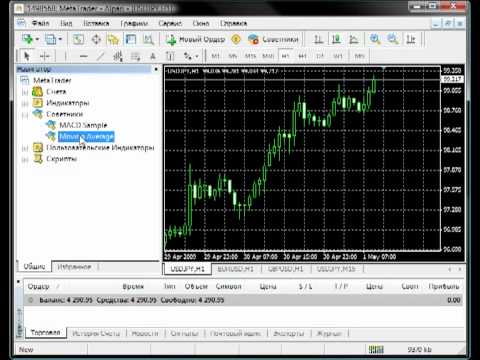
Task: Expand the Индикаторы node in Navigator
Action: click(x=25, y=104)
